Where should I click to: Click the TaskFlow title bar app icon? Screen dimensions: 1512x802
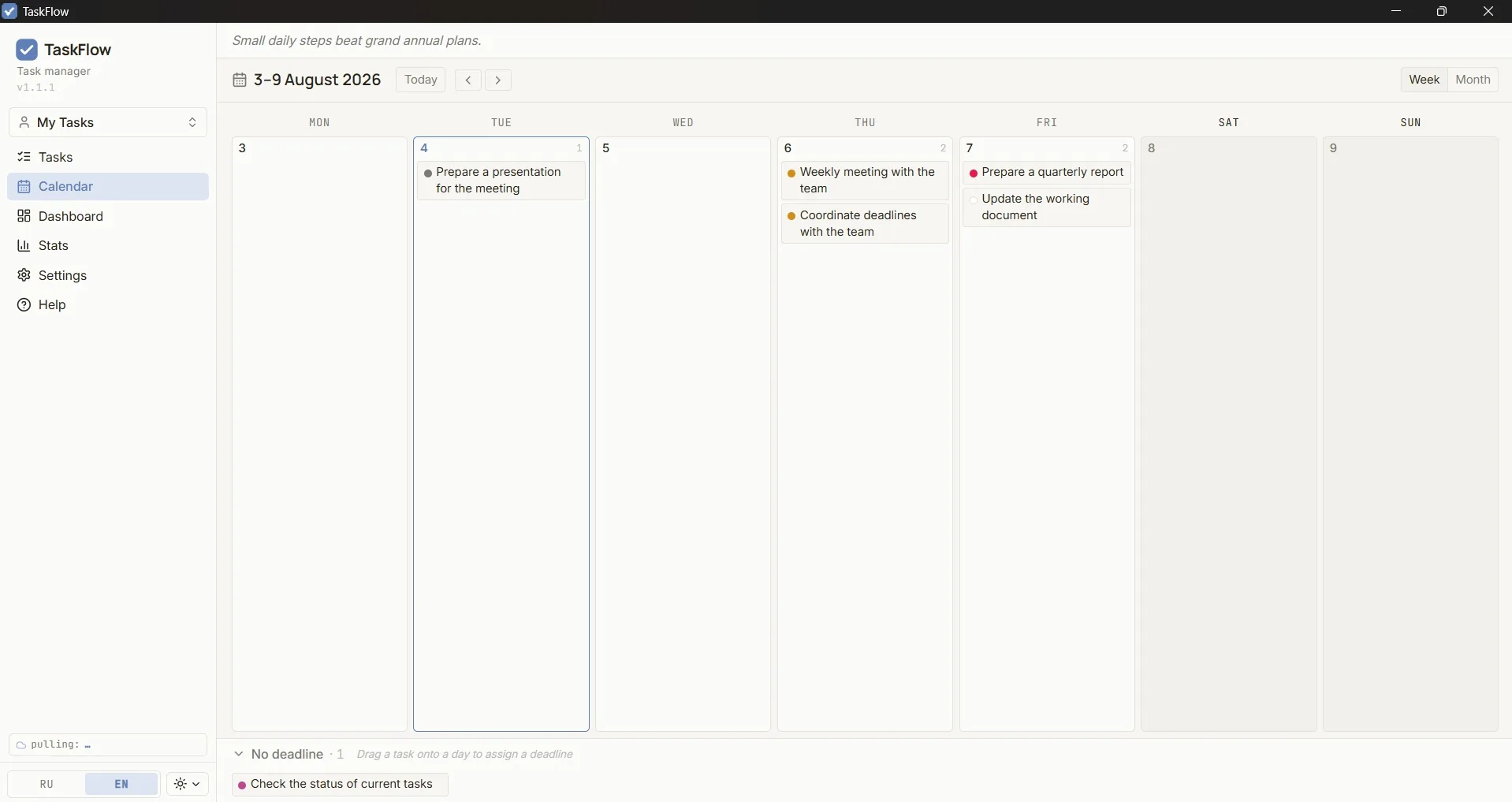pos(9,12)
